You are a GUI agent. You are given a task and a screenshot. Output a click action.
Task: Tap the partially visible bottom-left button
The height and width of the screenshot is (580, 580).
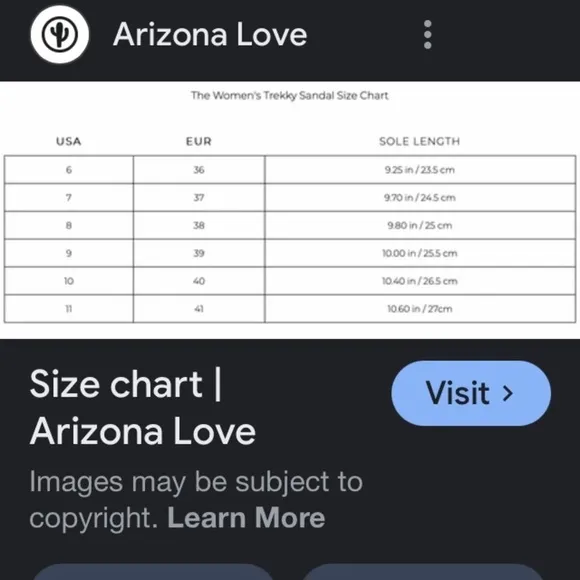[153, 572]
